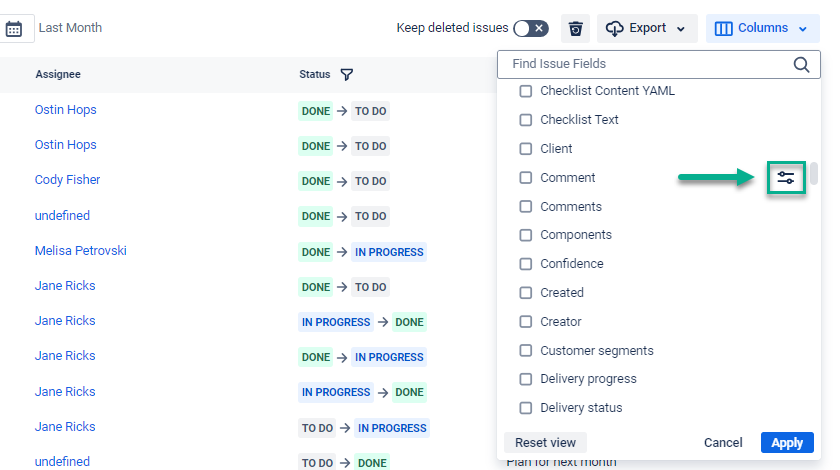Click the field list scrollbar thumb
The height and width of the screenshot is (470, 840).
coord(814,173)
